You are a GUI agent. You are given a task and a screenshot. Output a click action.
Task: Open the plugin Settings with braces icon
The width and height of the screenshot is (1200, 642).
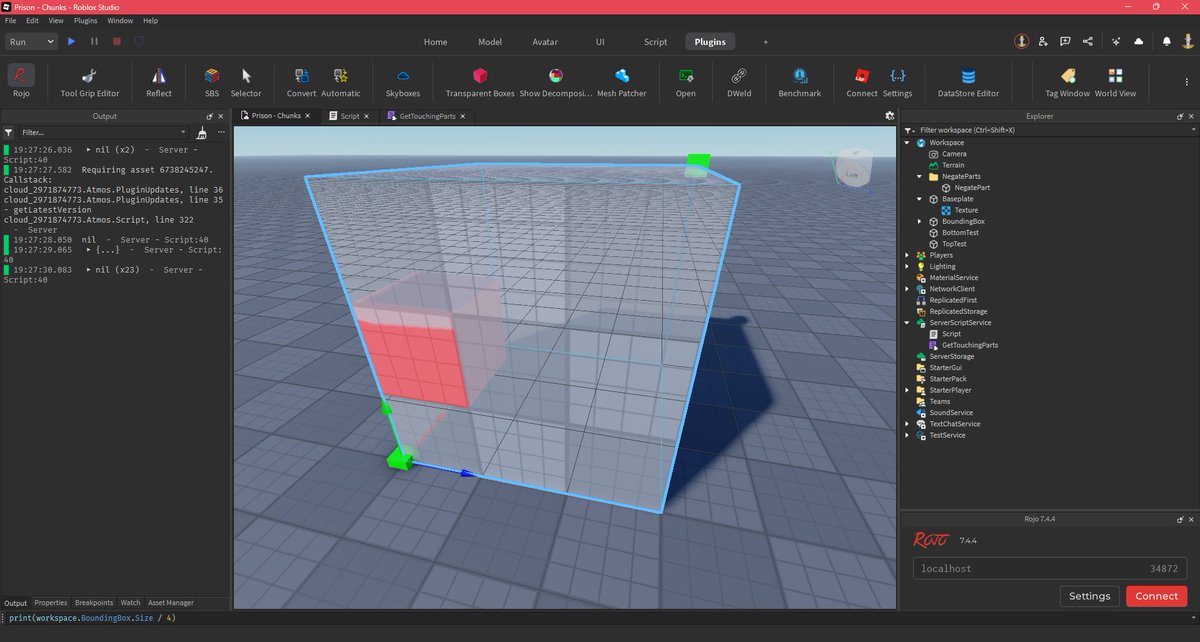[897, 81]
